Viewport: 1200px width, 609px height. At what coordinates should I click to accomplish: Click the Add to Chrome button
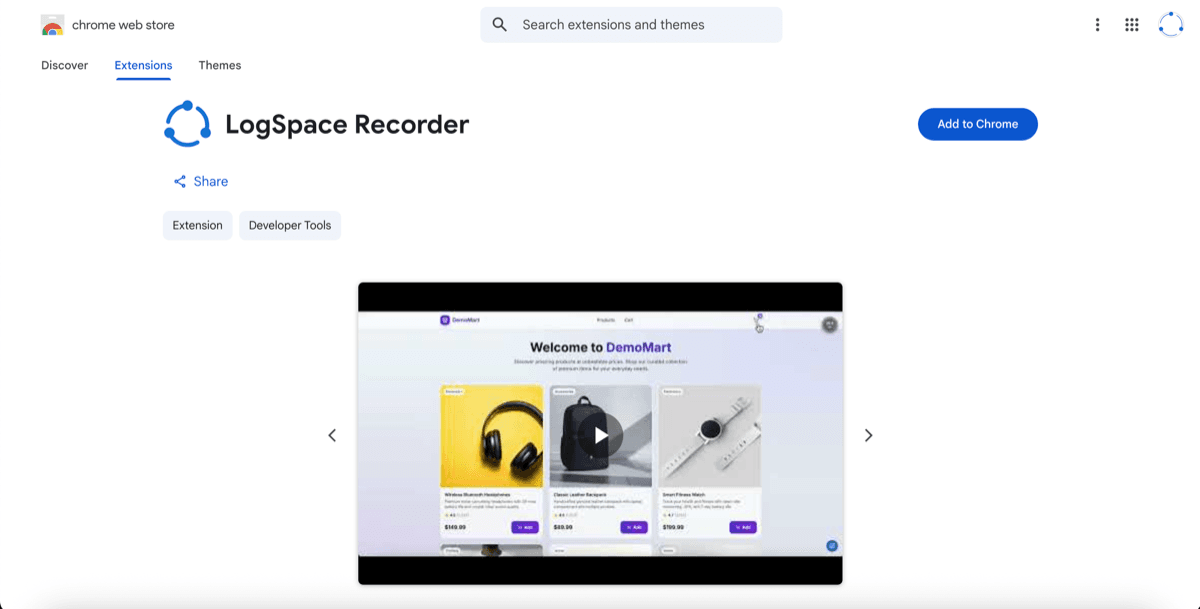click(977, 124)
